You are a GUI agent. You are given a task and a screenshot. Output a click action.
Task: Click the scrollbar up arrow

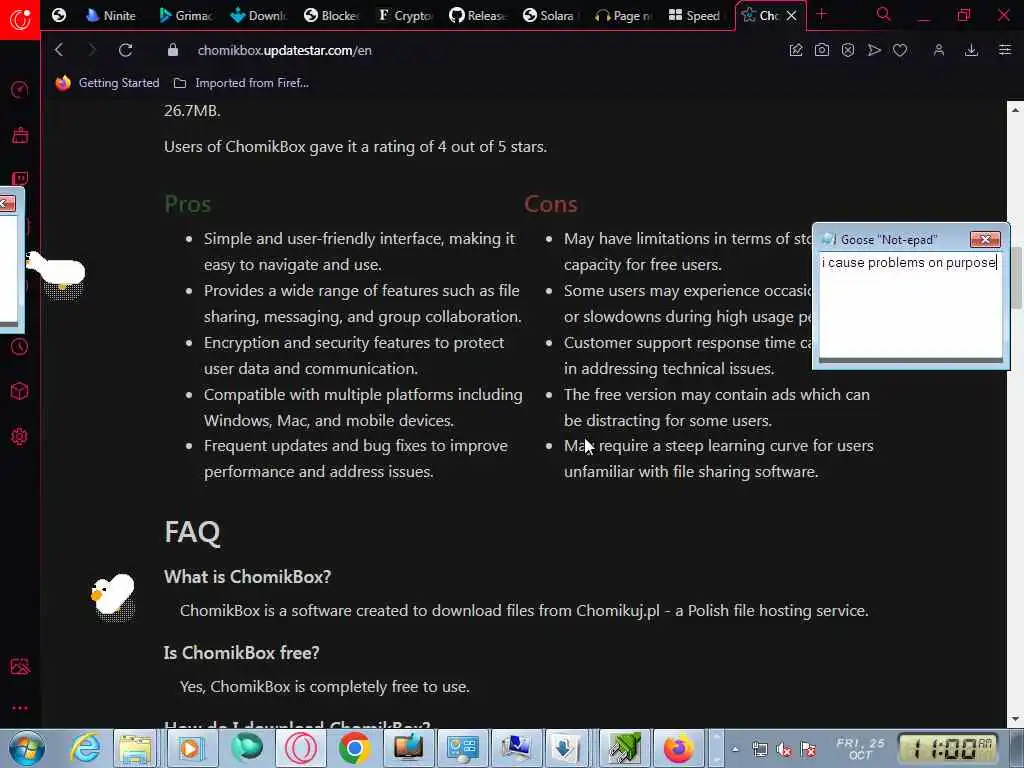1016,110
